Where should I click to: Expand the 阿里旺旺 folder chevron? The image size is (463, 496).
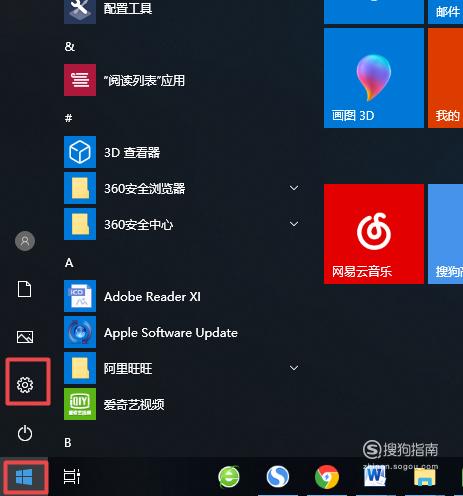294,368
